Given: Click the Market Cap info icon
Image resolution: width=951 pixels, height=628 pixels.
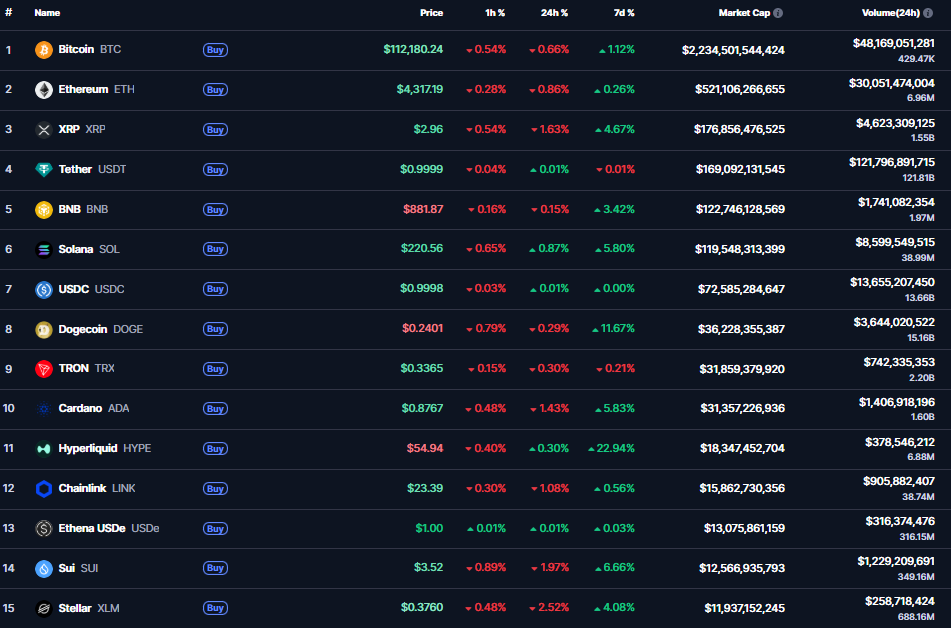Looking at the screenshot, I should coord(778,13).
